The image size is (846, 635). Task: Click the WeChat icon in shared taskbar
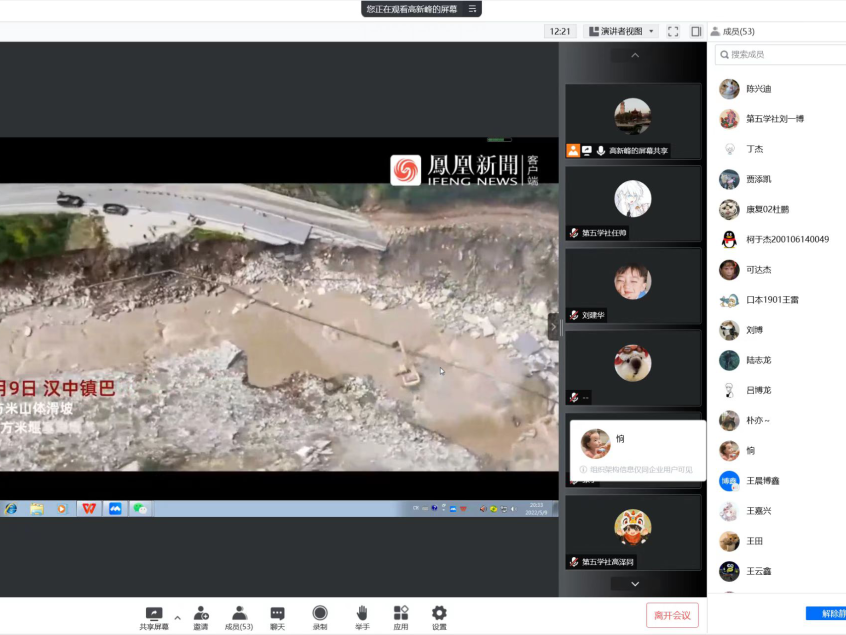click(140, 508)
